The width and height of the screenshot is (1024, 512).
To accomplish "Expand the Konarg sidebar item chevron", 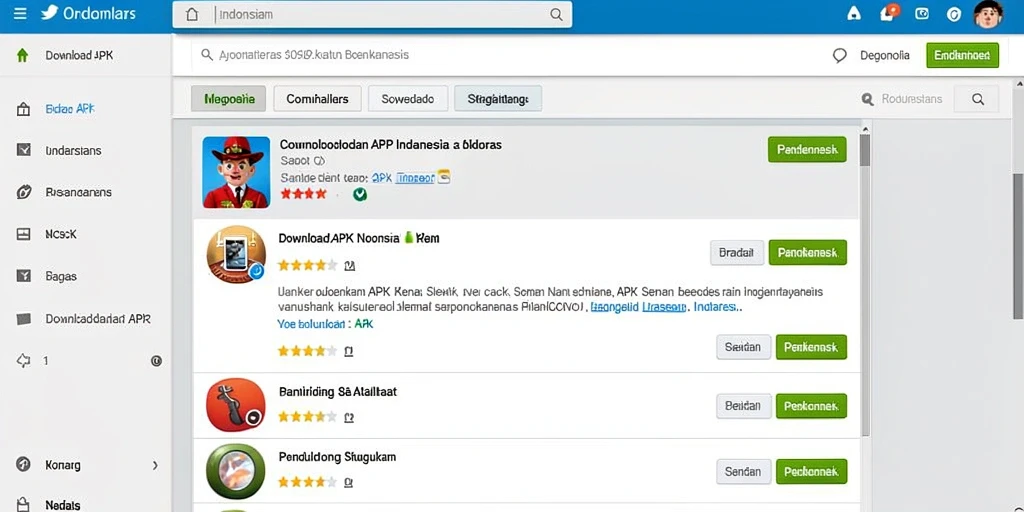I will point(155,466).
